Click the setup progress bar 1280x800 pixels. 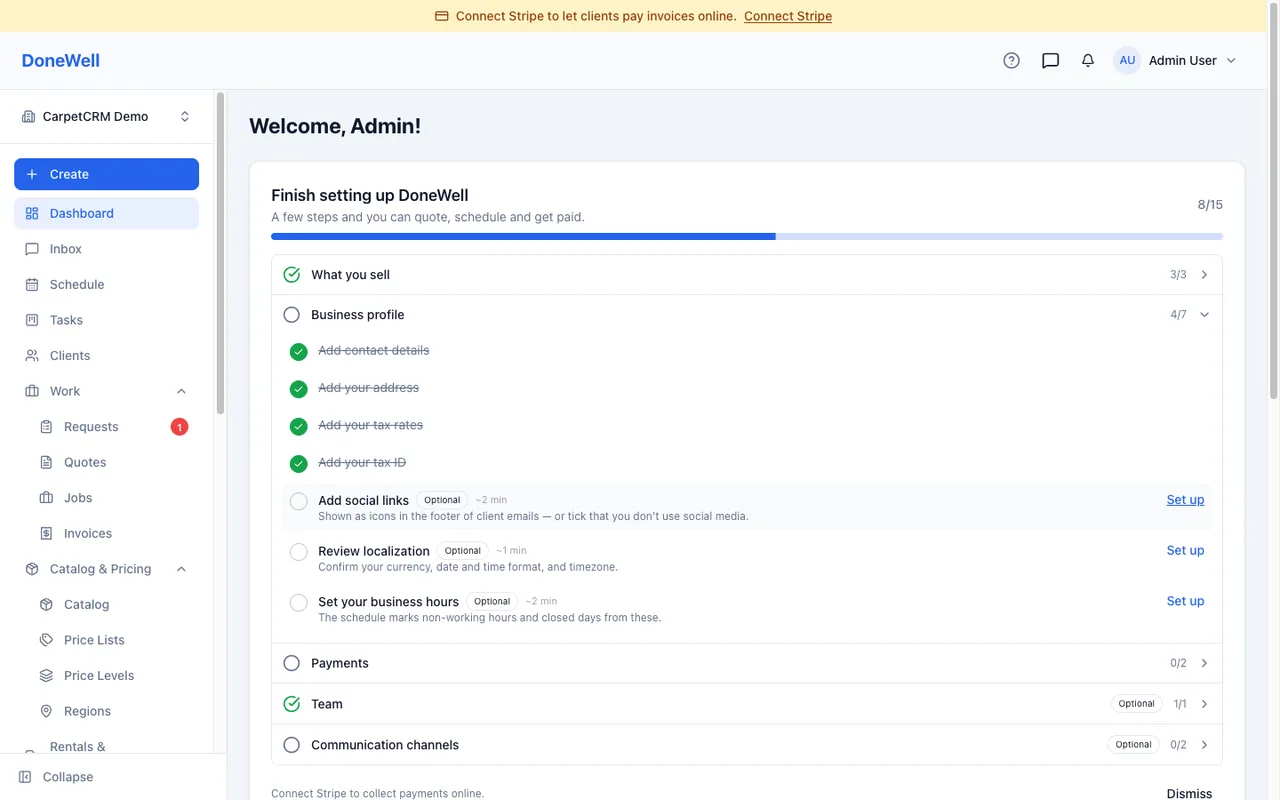pyautogui.click(x=746, y=237)
